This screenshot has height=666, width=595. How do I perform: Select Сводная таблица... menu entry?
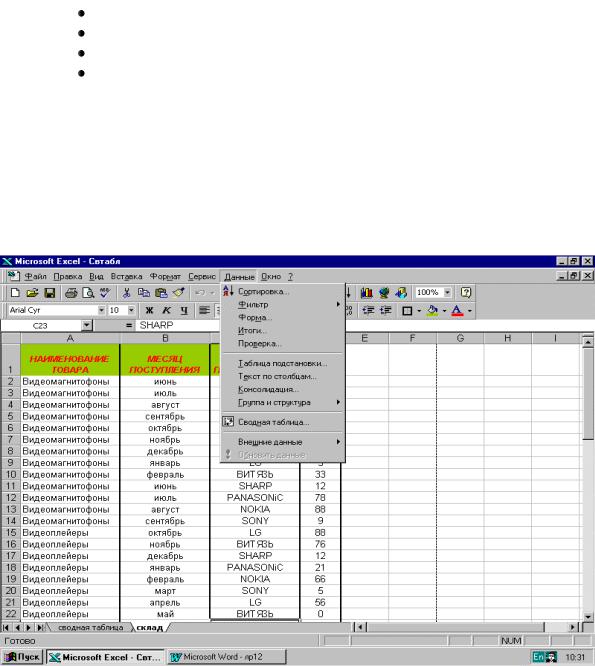pos(283,422)
